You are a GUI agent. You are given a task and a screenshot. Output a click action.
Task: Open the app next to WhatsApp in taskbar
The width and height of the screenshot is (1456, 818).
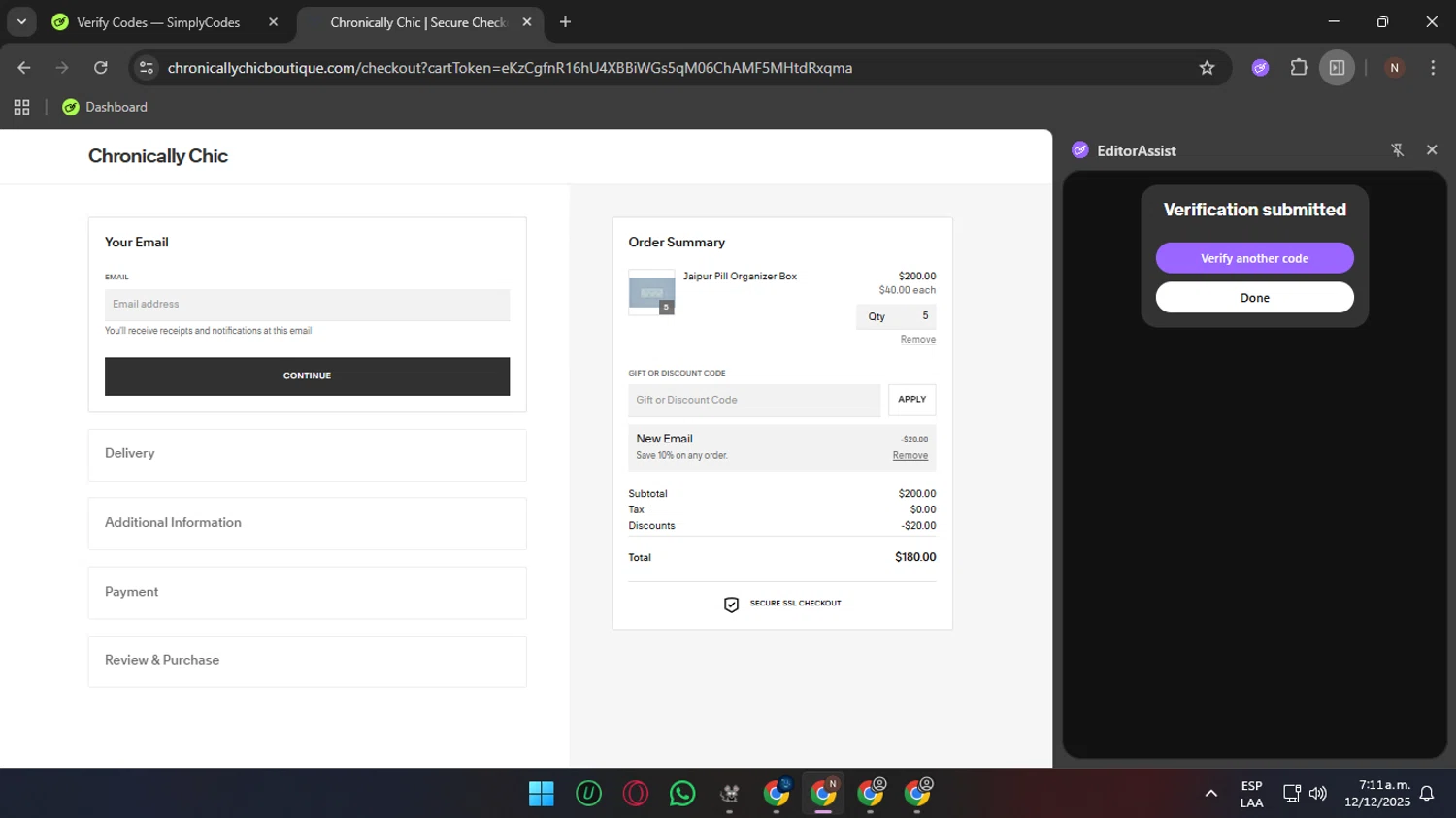coord(730,794)
